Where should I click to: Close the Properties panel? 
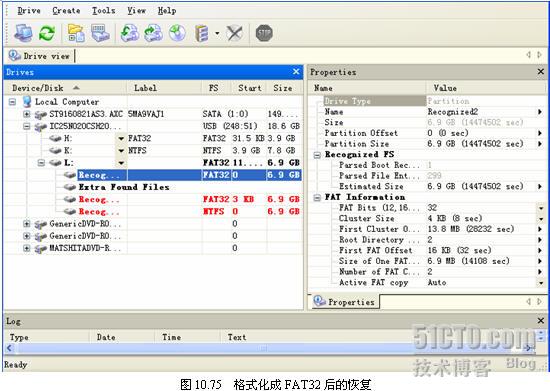tap(541, 72)
